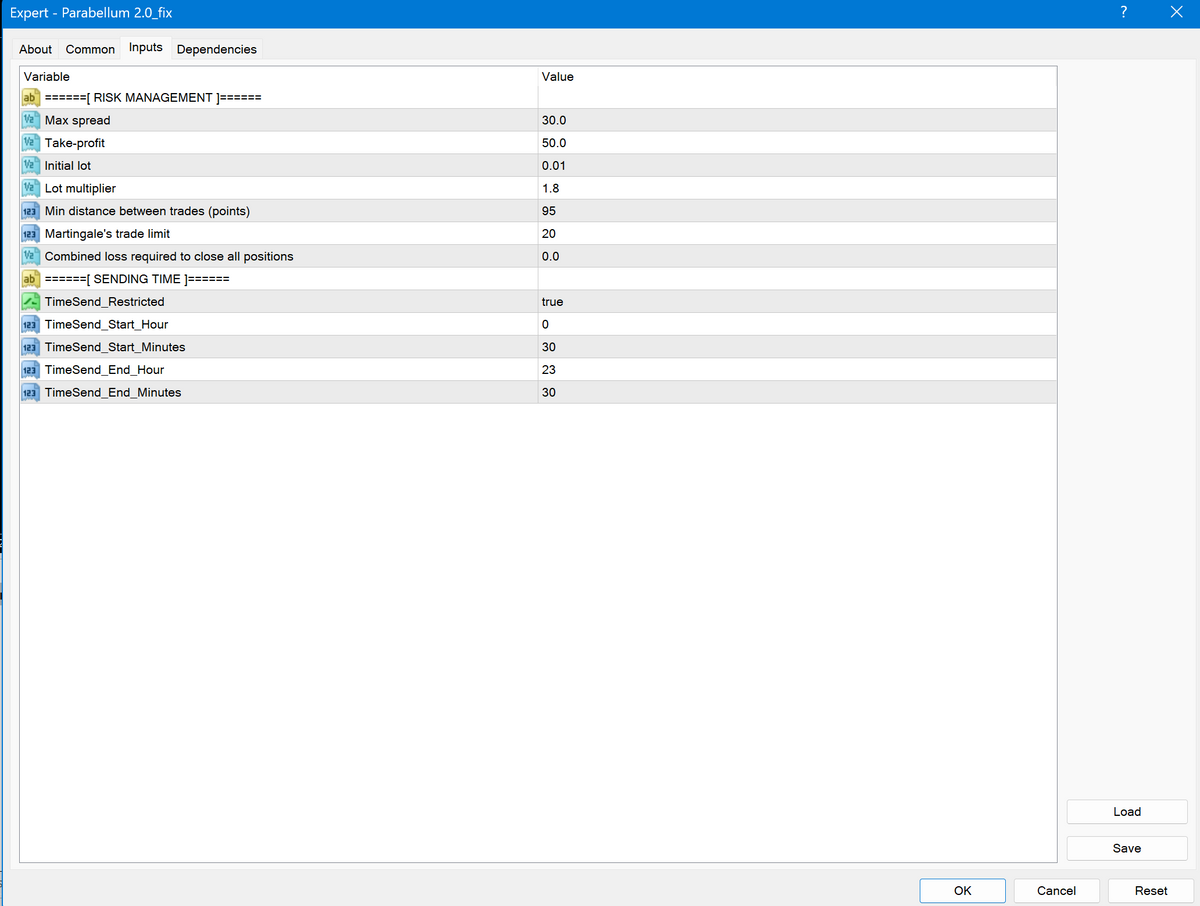The image size is (1200, 906).
Task: Switch to the About tab
Action: click(36, 49)
